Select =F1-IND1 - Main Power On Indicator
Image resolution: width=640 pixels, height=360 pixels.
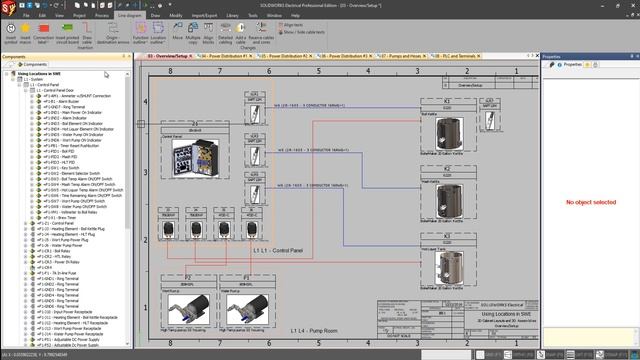(72, 112)
